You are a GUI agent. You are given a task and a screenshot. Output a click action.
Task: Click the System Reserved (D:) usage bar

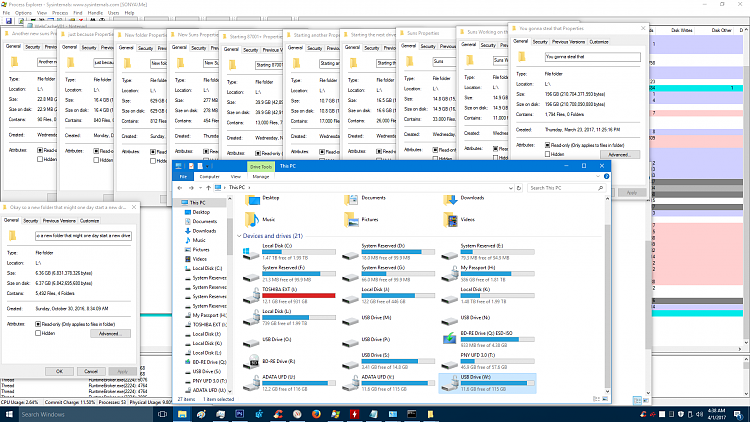coord(398,252)
